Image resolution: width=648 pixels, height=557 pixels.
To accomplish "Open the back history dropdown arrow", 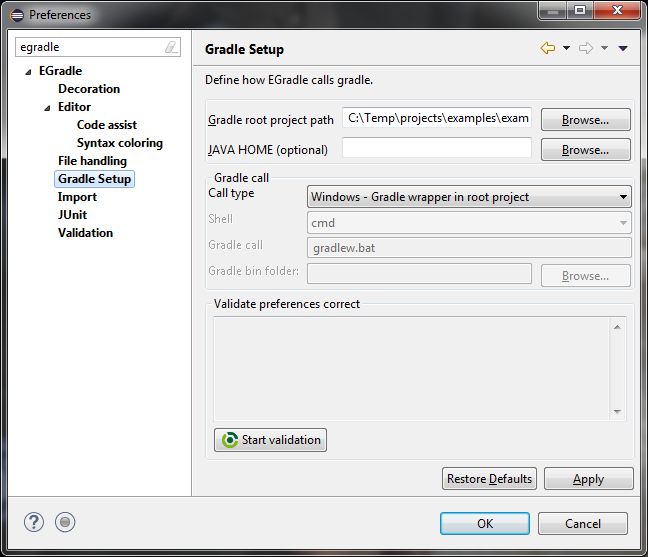I will point(567,48).
